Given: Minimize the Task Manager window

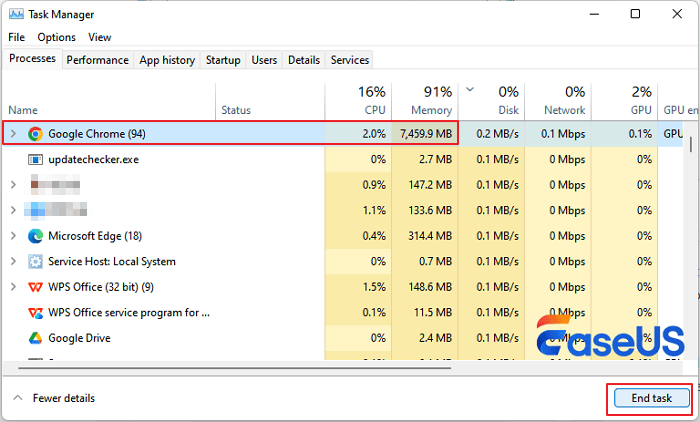Looking at the screenshot, I should pyautogui.click(x=594, y=14).
